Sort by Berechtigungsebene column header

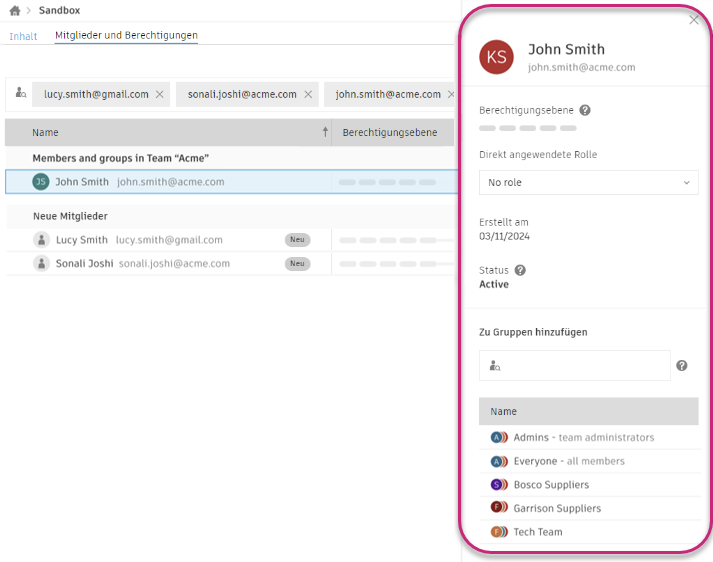[390, 133]
